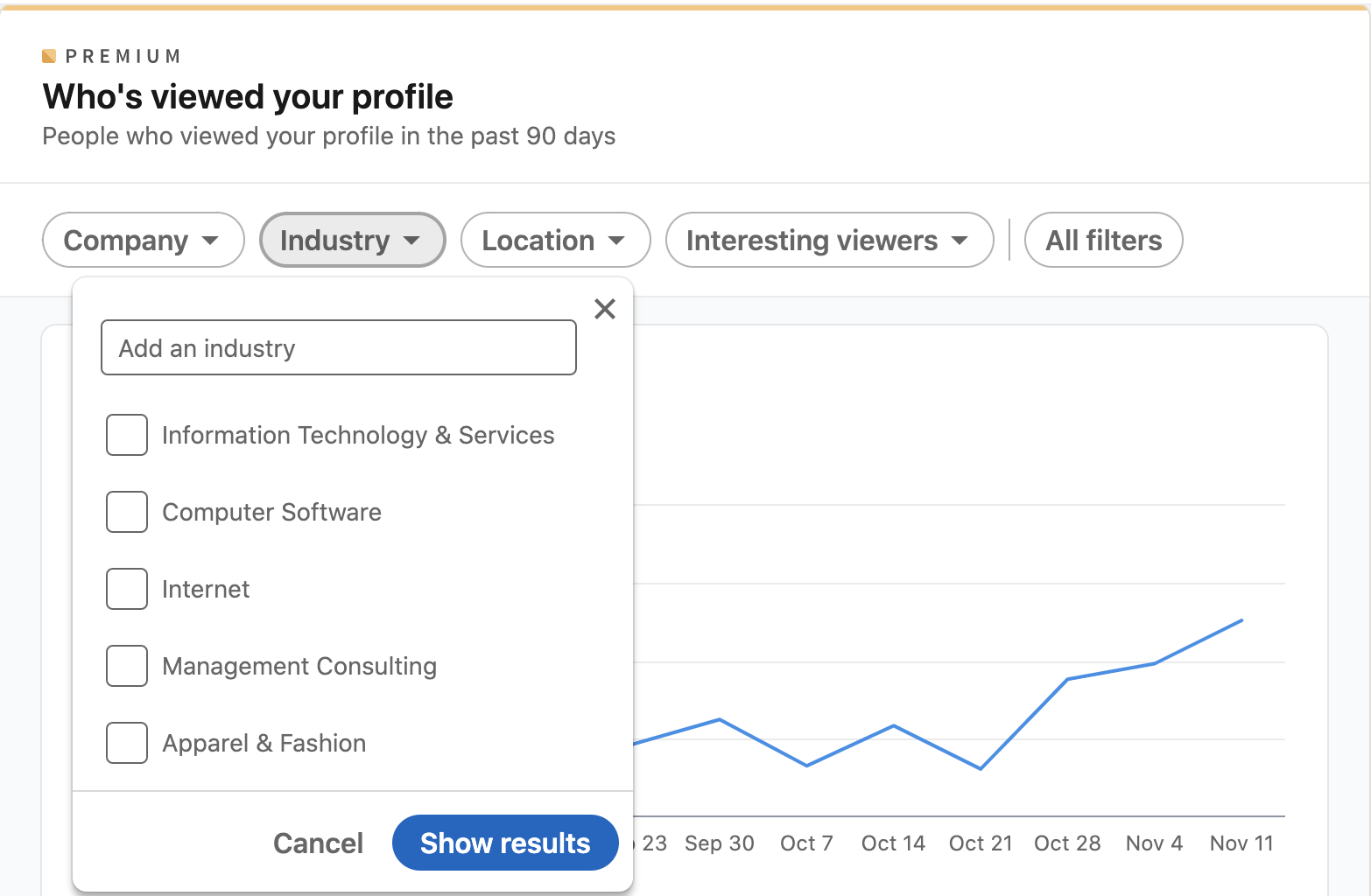Image resolution: width=1371 pixels, height=896 pixels.
Task: Click the Oct 28 point on the line chart
Action: (1067, 679)
